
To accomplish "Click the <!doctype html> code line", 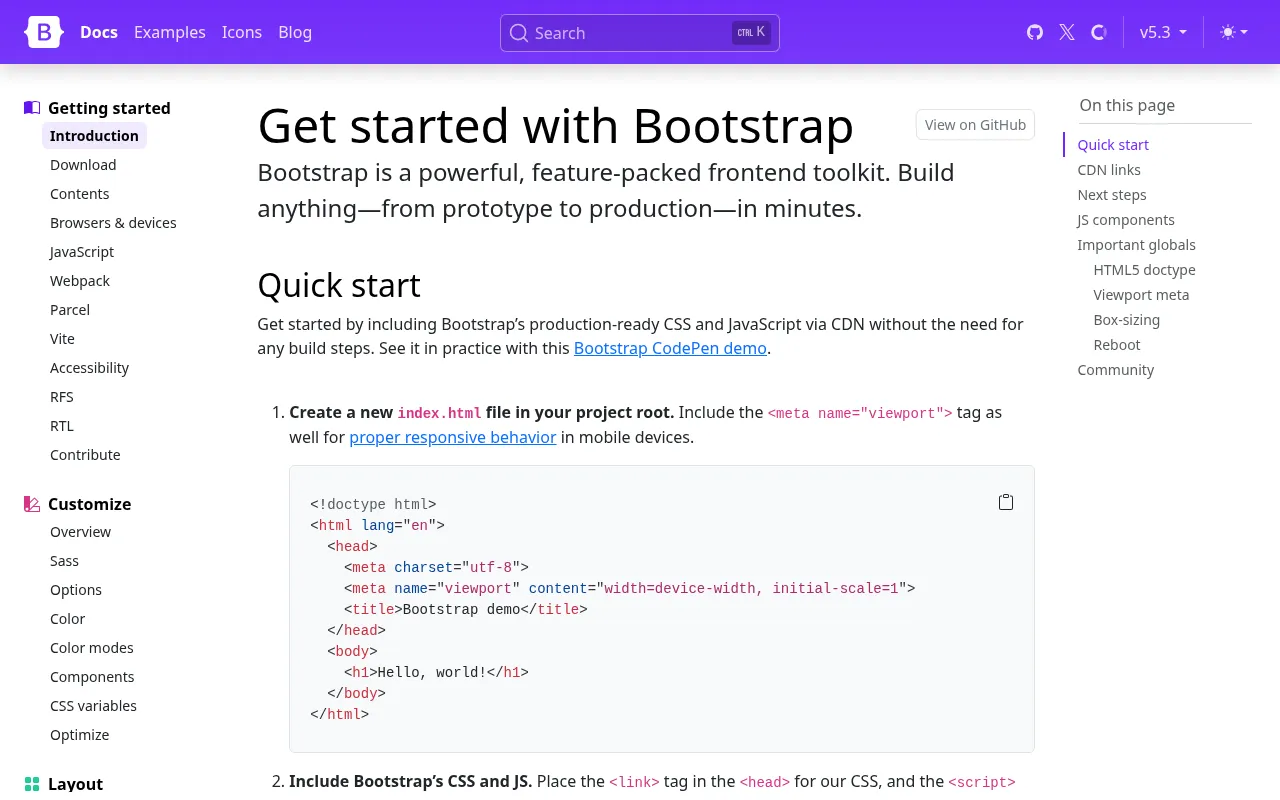I will (373, 504).
